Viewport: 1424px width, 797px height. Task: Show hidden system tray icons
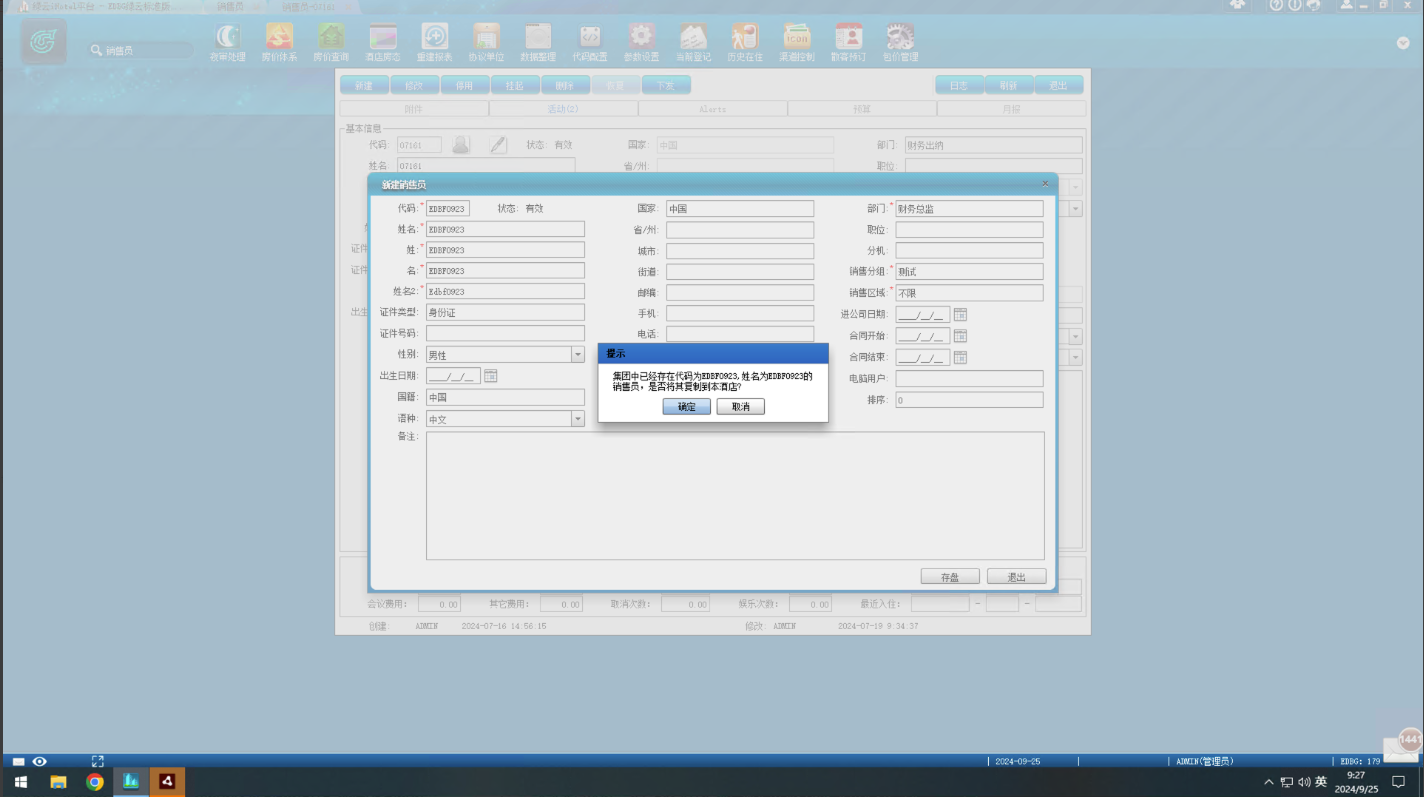pos(1269,782)
